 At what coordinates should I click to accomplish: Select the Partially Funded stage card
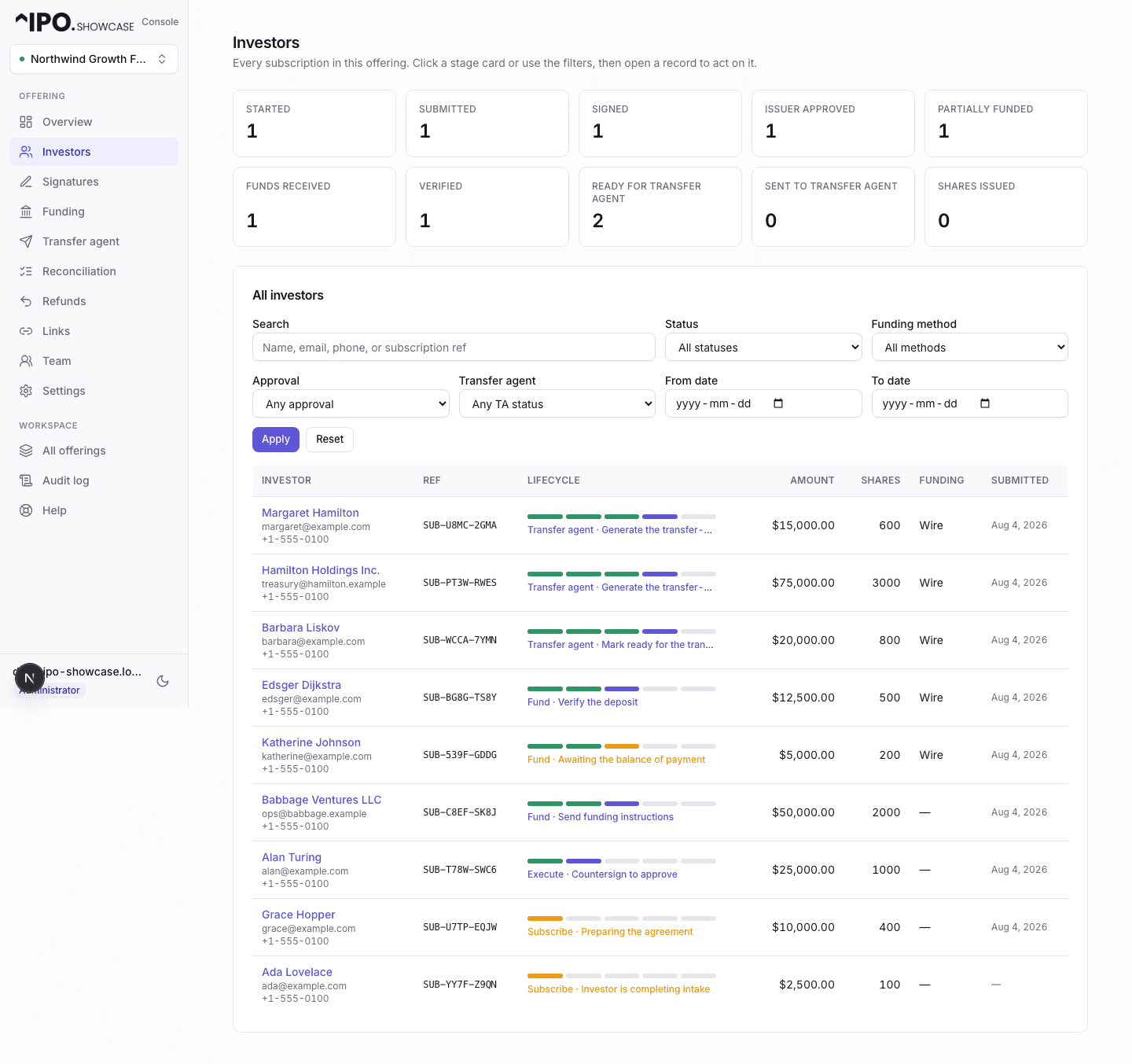click(x=1006, y=123)
